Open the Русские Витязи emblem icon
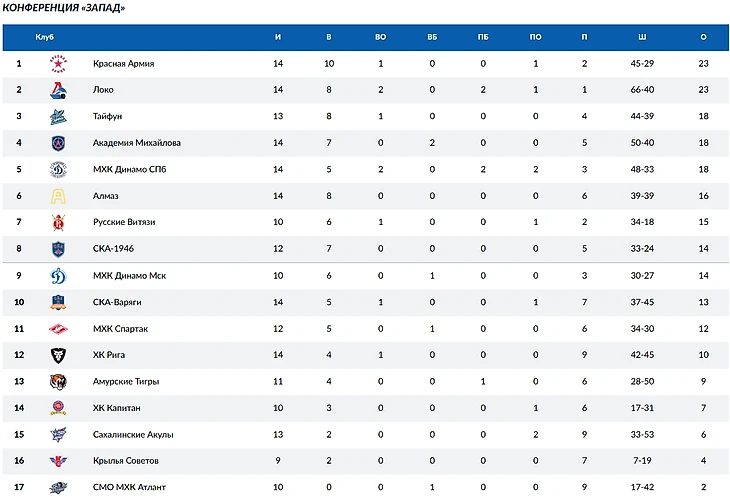The image size is (730, 501). coord(58,222)
